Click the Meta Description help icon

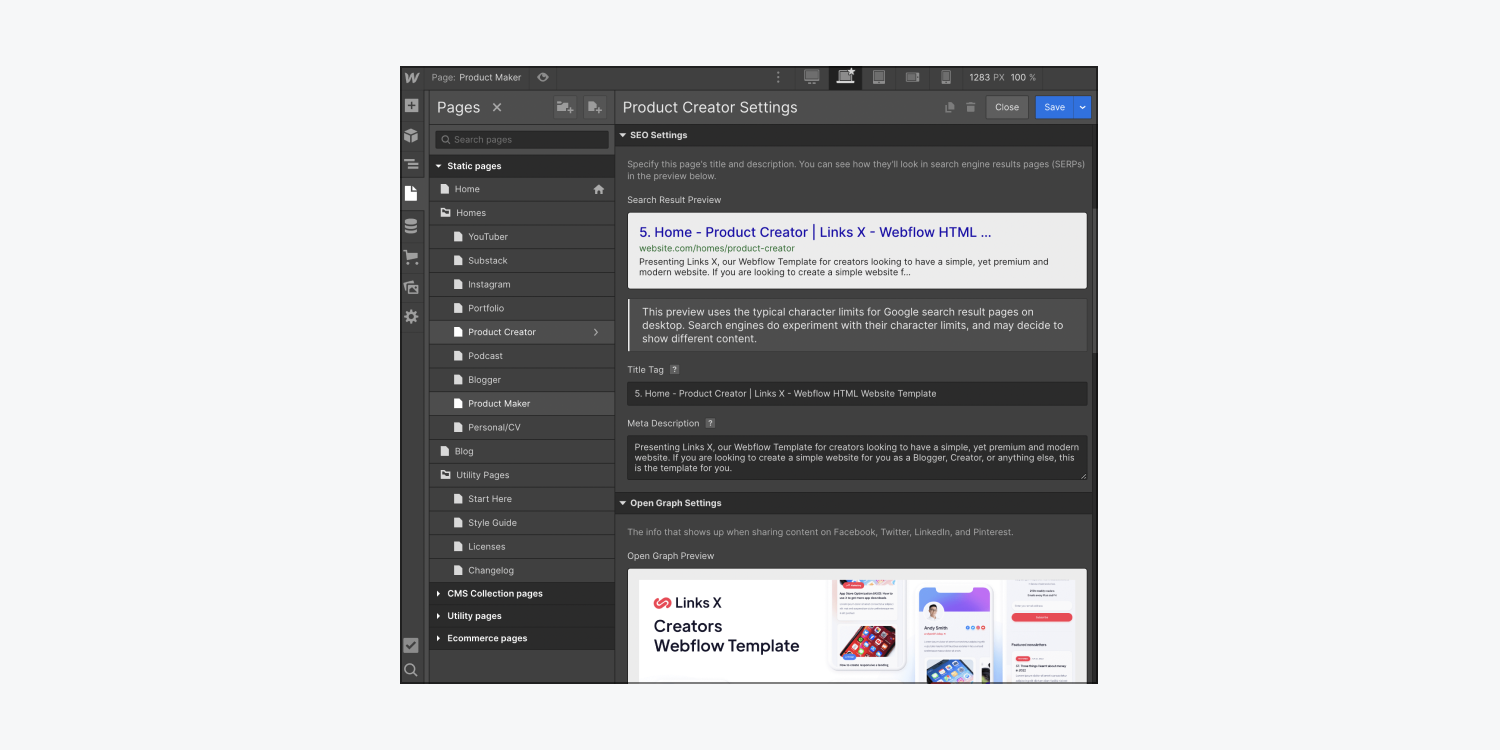pos(710,423)
